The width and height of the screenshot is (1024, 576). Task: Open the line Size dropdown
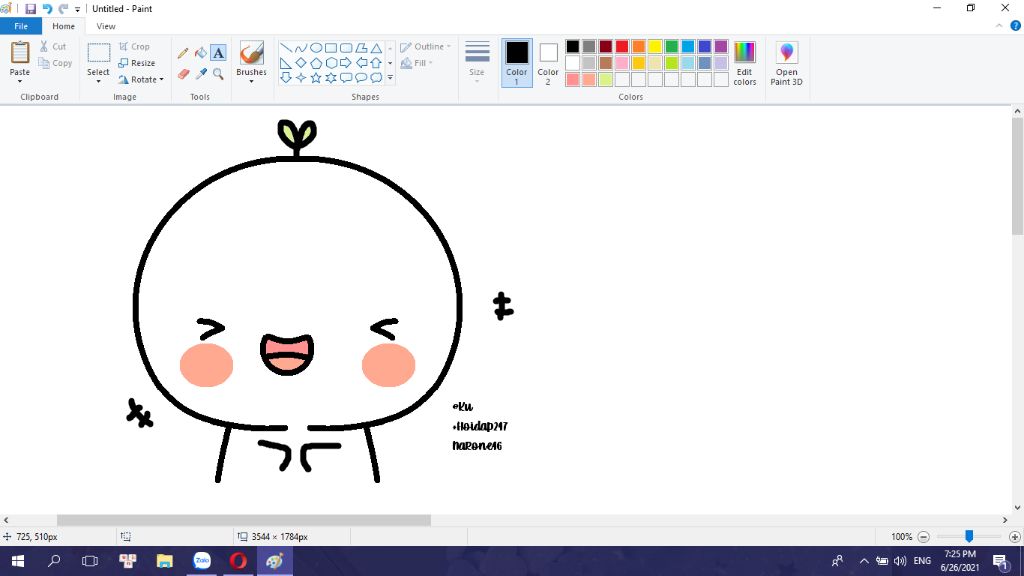coord(477,63)
